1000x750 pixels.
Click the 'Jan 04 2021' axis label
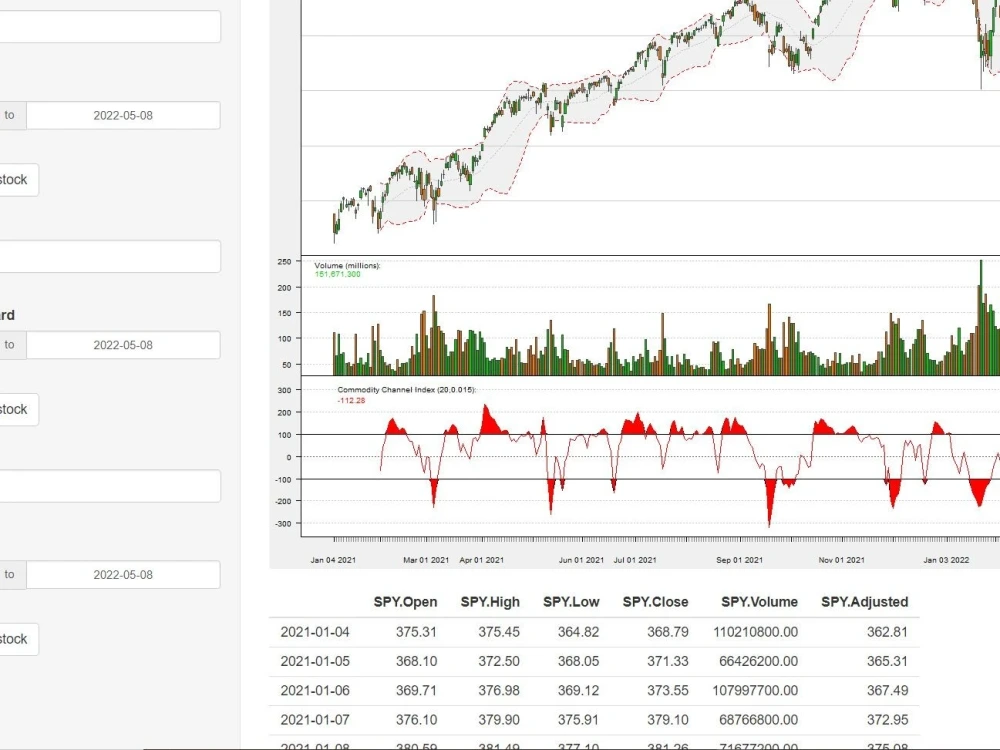(333, 560)
